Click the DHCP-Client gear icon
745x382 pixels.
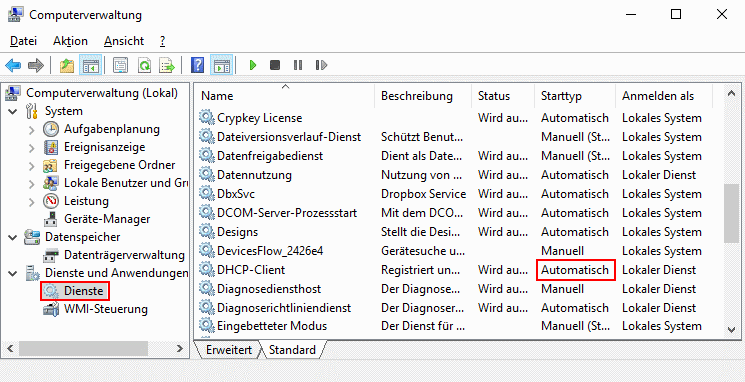point(207,269)
